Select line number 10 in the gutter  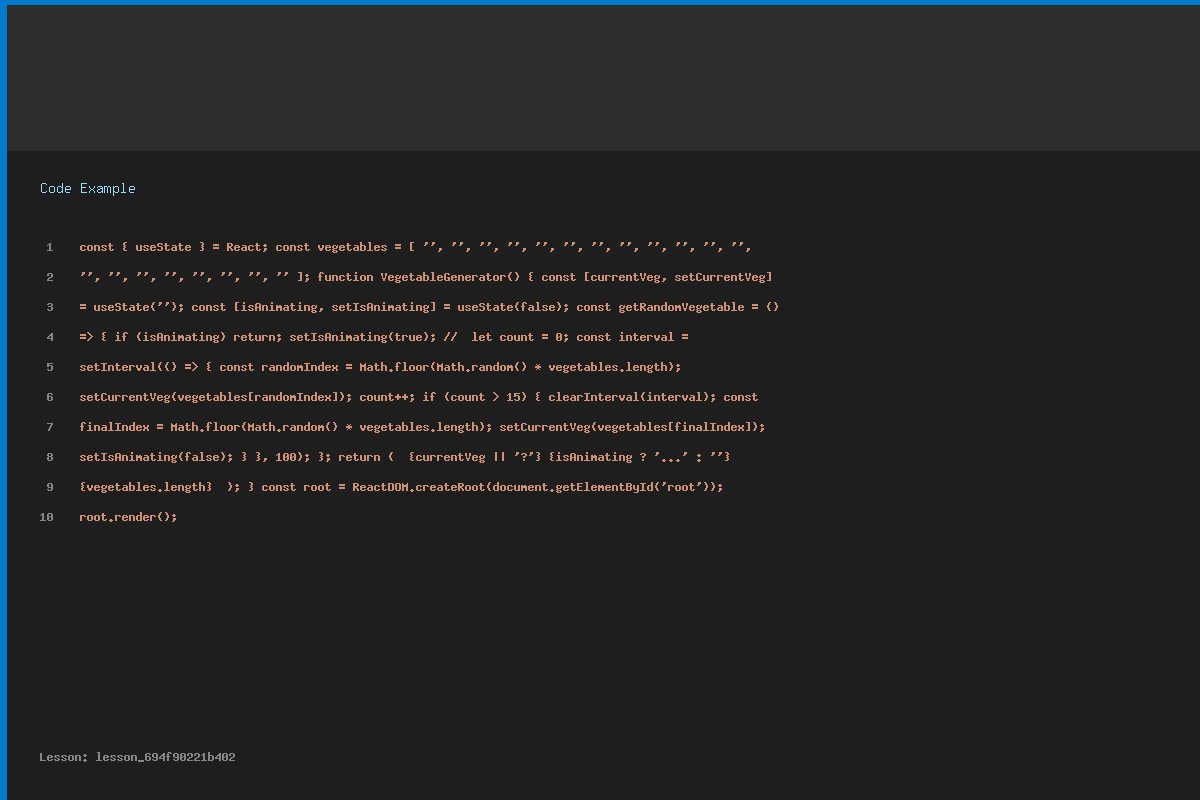click(47, 517)
